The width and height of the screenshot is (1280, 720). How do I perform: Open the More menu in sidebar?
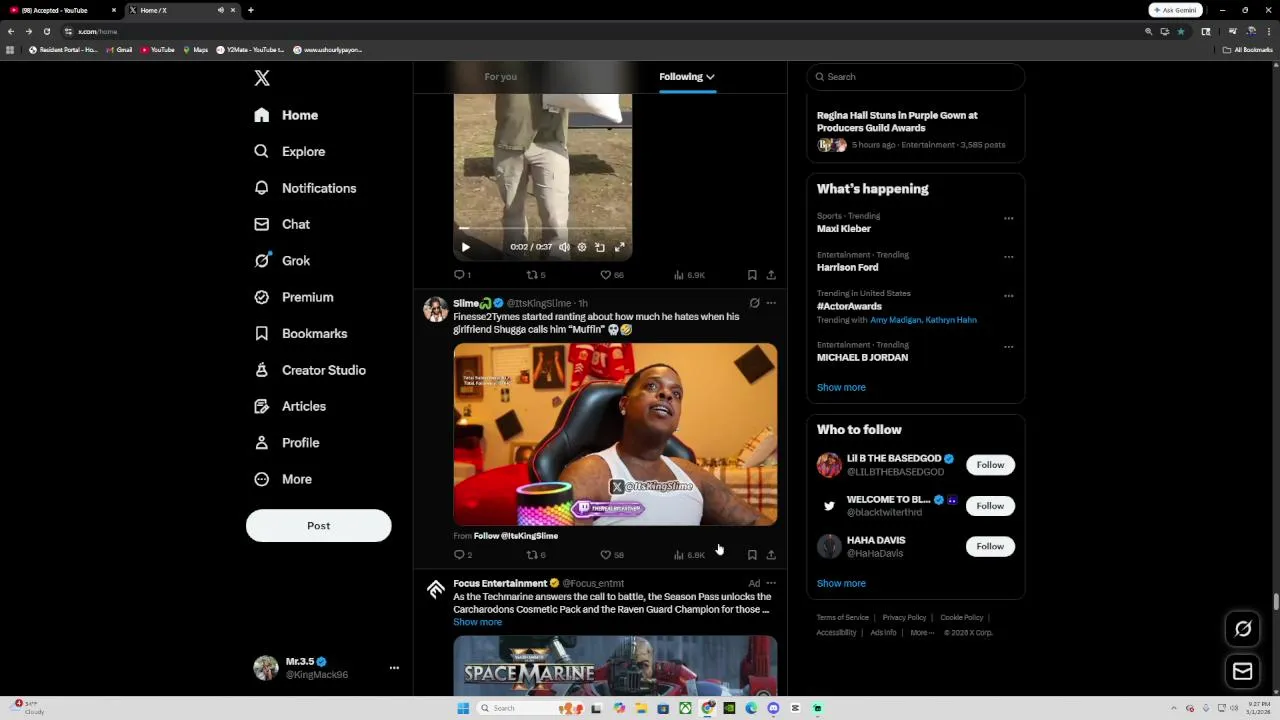click(283, 479)
